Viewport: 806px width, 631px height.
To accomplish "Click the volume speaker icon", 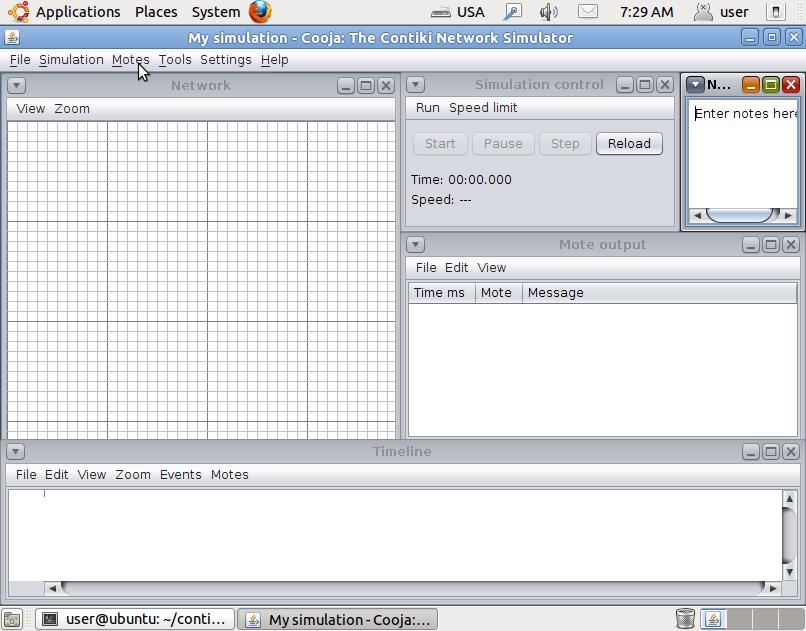I will [x=549, y=12].
